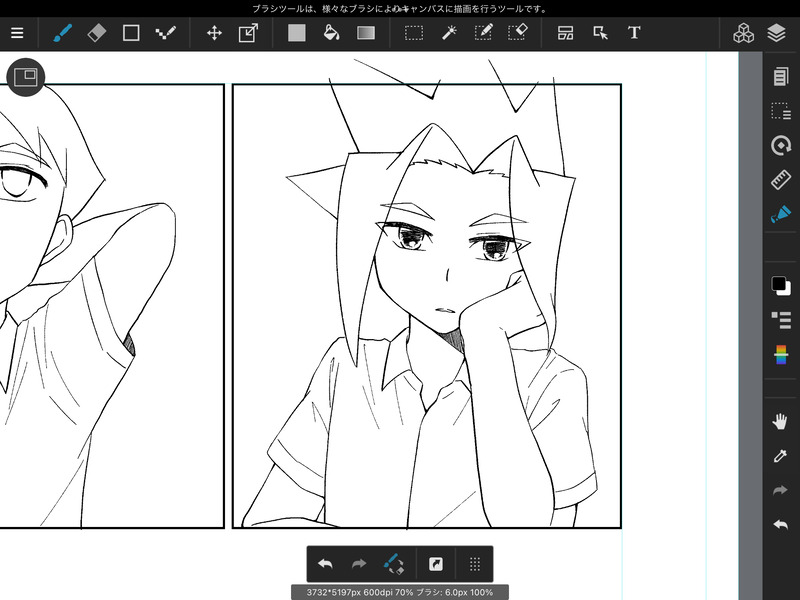The height and width of the screenshot is (600, 800).
Task: Open the selection menu icon in sidebar
Action: (781, 111)
